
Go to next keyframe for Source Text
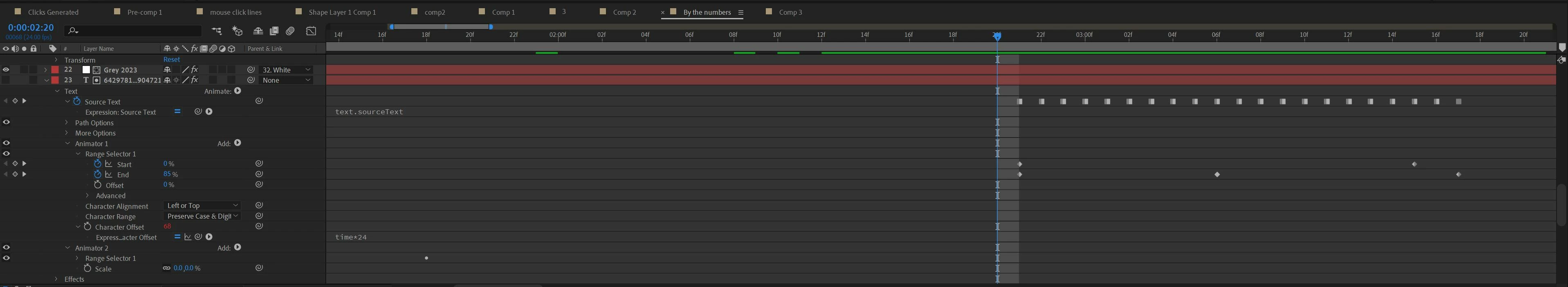click(25, 101)
